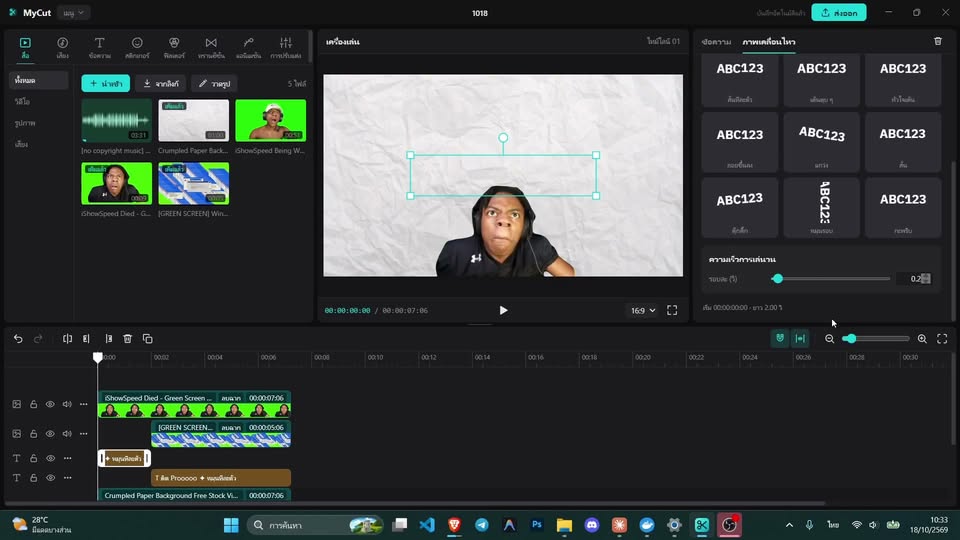Open Windows Start menu
Image resolution: width=960 pixels, height=540 pixels.
click(x=231, y=525)
